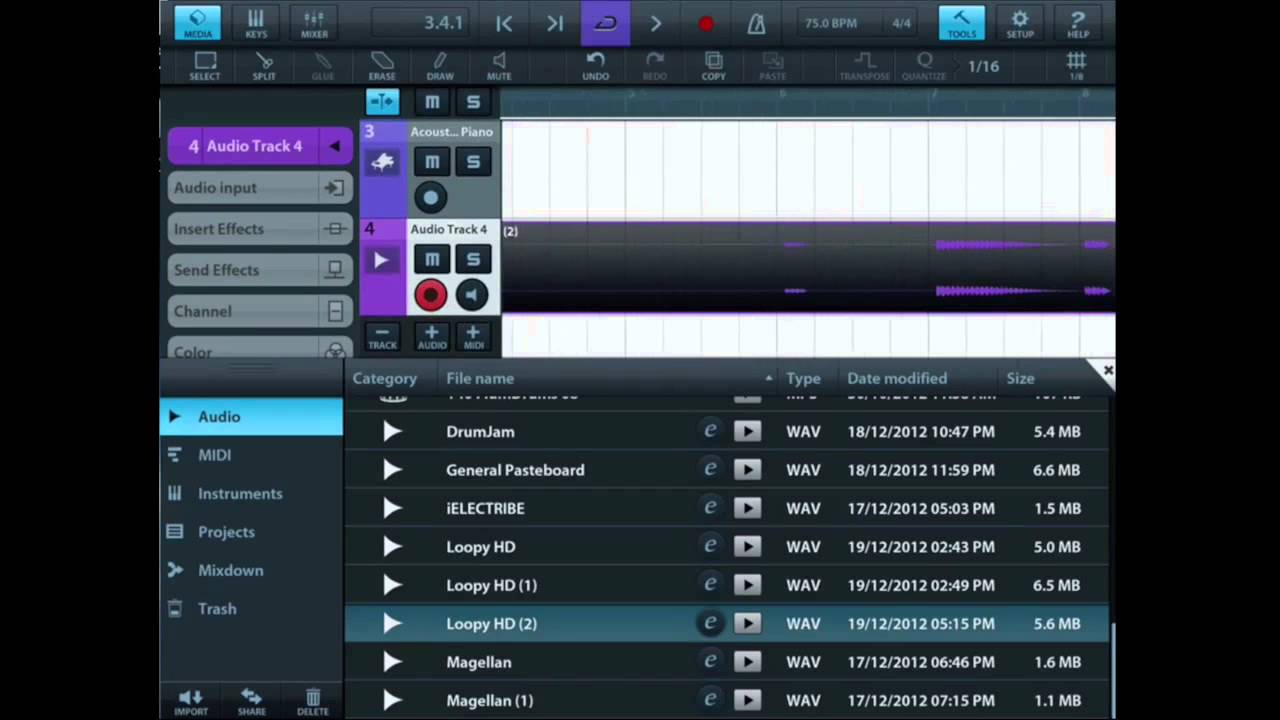Select the audio event on Track 4
Image resolution: width=1280 pixels, height=720 pixels.
point(808,267)
